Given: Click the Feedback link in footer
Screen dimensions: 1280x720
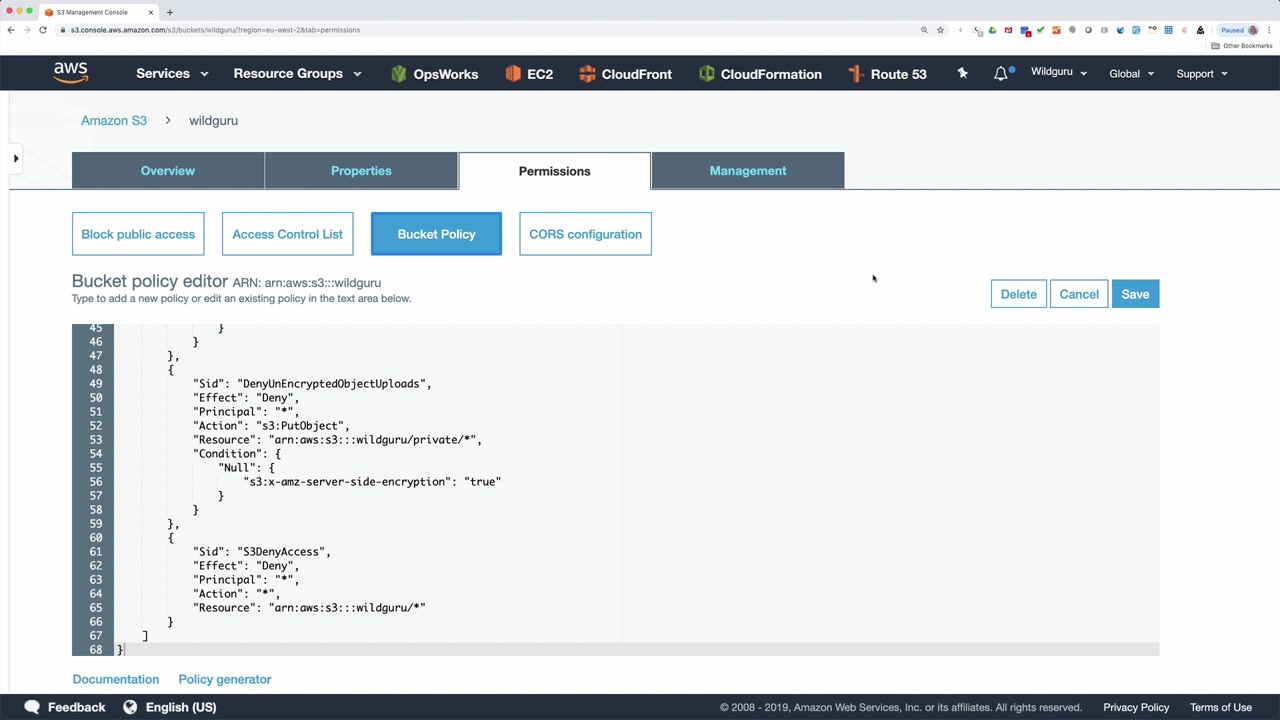Looking at the screenshot, I should coord(76,707).
